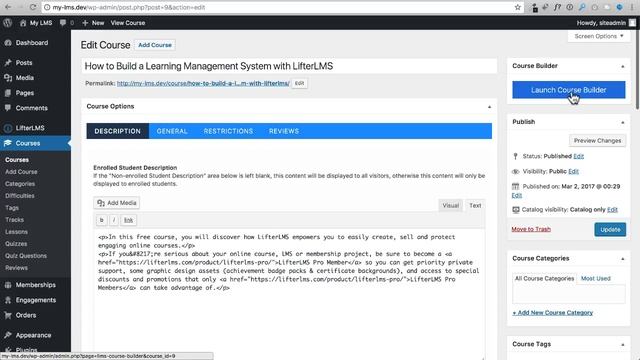Collapse the Course Tags panel
The image size is (640, 360).
coord(622,344)
